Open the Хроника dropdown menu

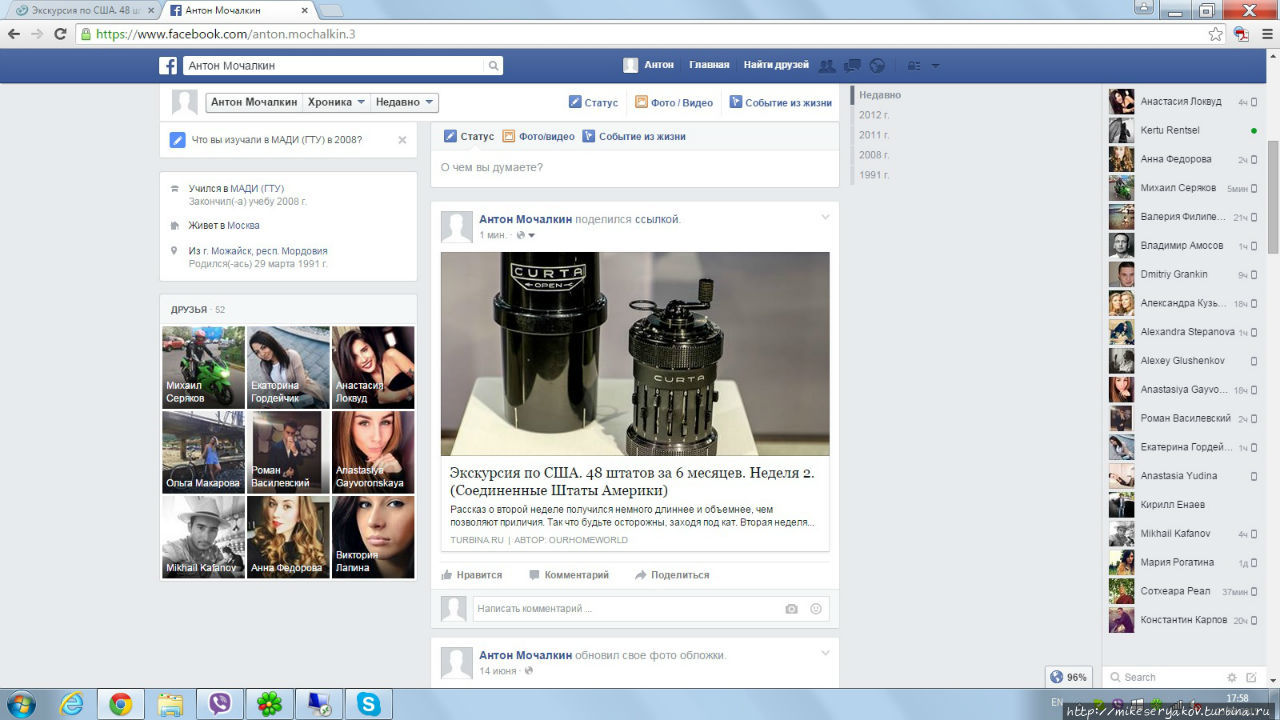click(x=335, y=102)
